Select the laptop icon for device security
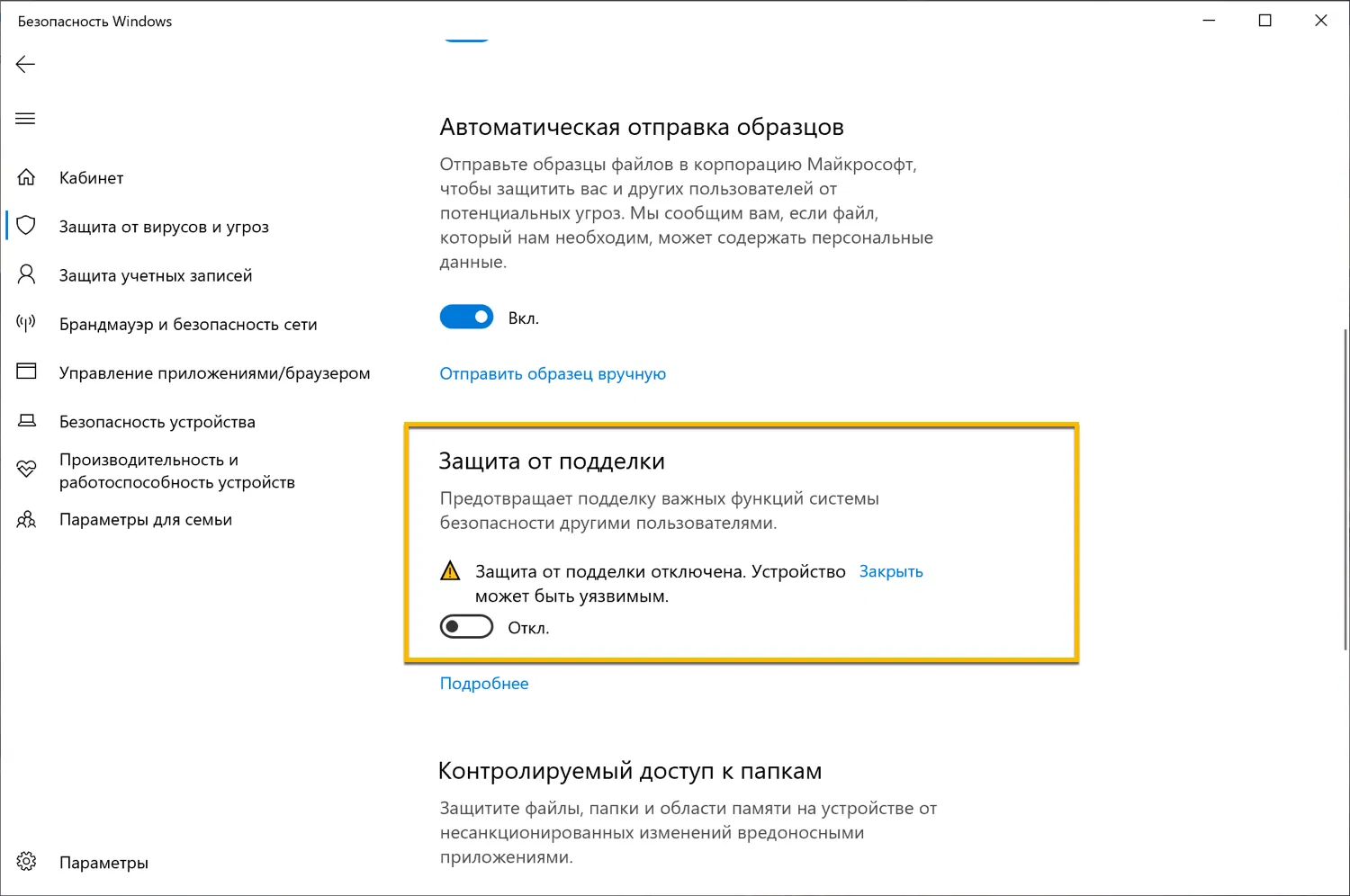Viewport: 1350px width, 896px height. [x=26, y=421]
